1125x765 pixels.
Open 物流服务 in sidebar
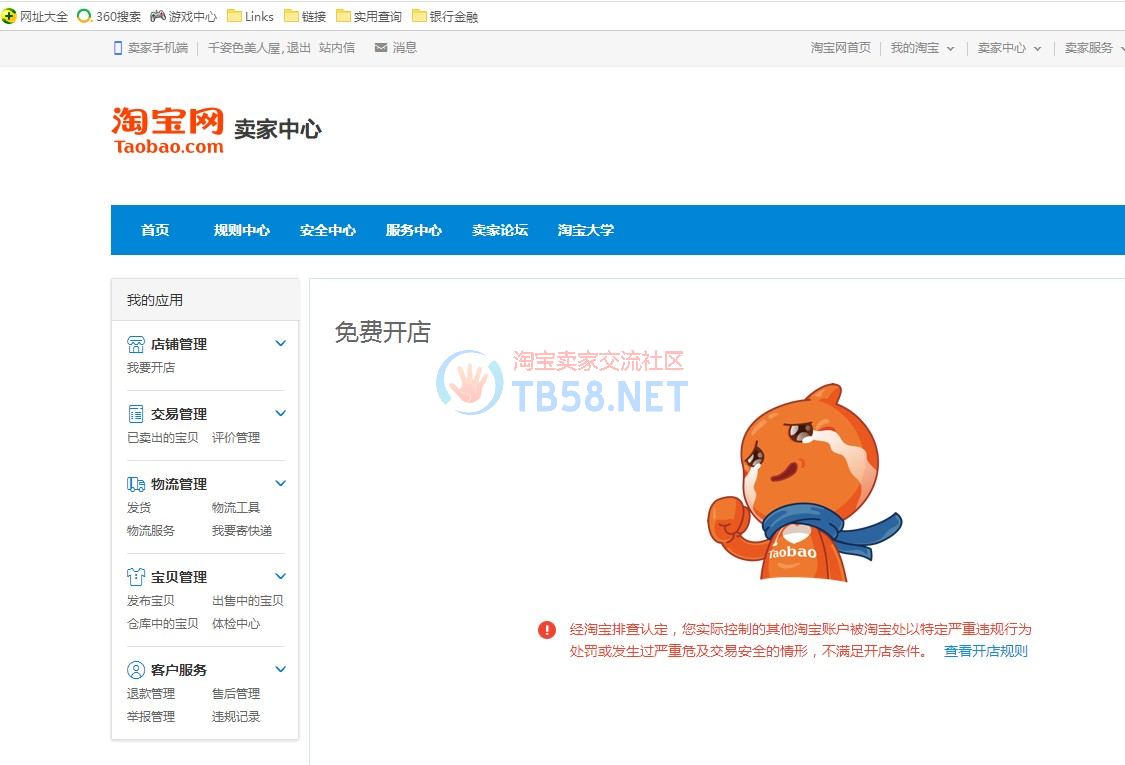[x=151, y=530]
